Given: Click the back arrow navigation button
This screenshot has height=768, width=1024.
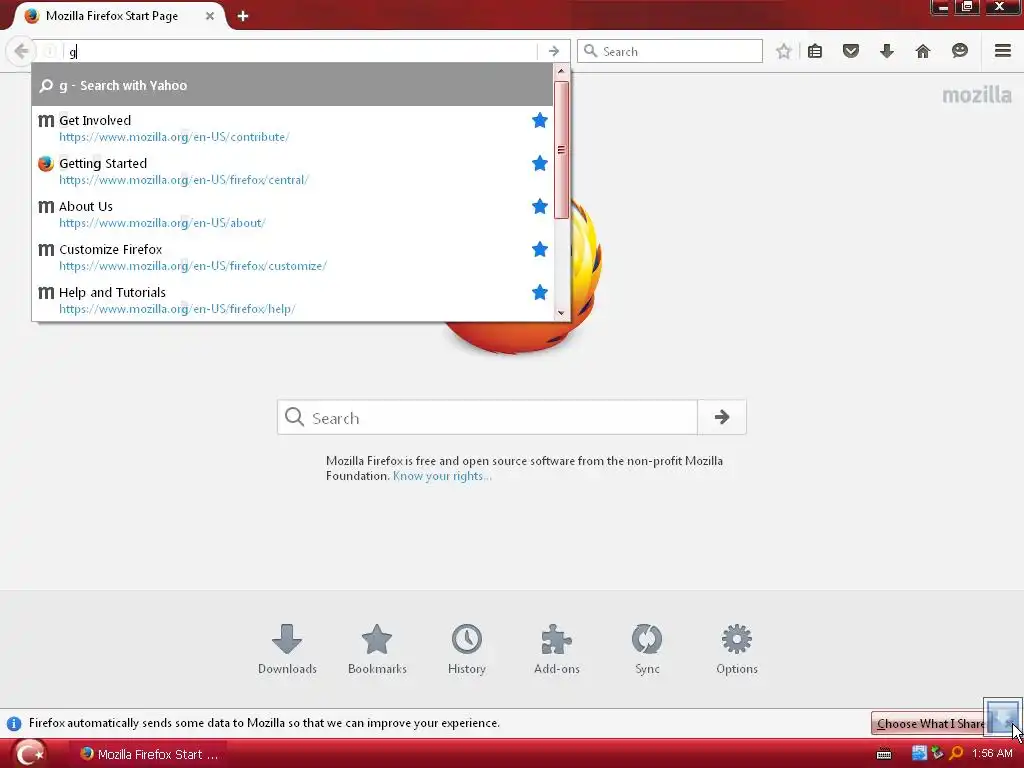Looking at the screenshot, I should click(x=21, y=51).
